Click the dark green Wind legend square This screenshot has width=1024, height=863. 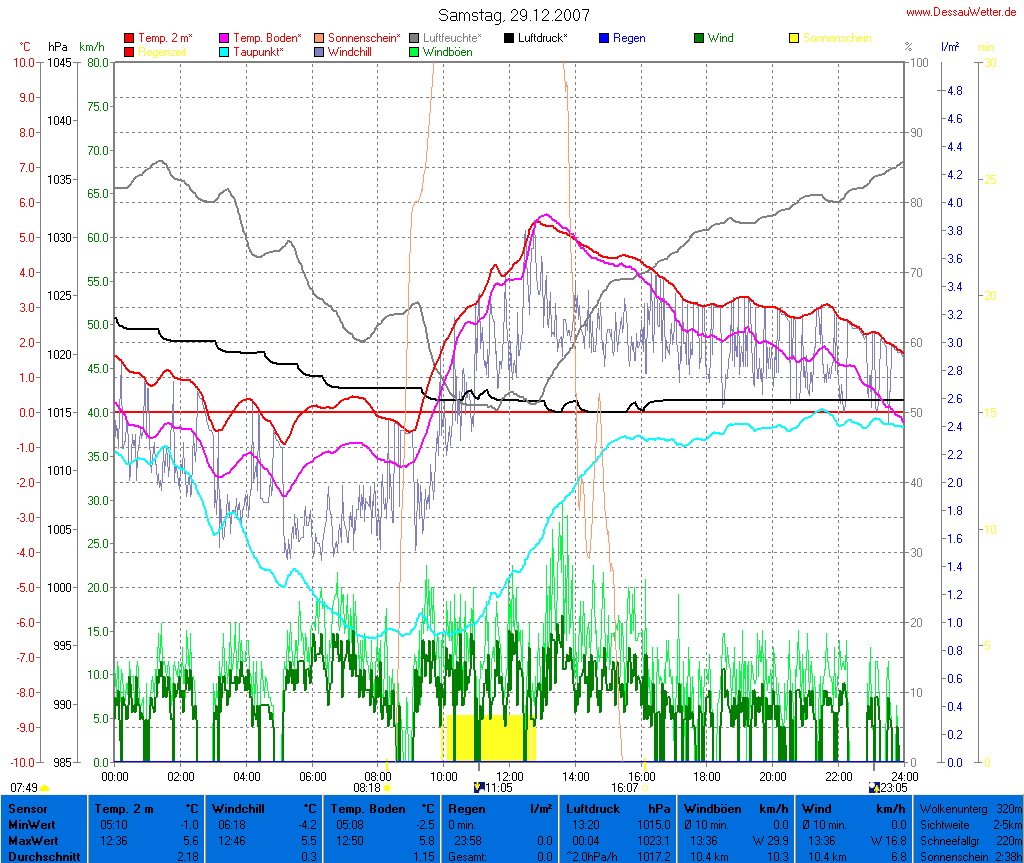[699, 38]
